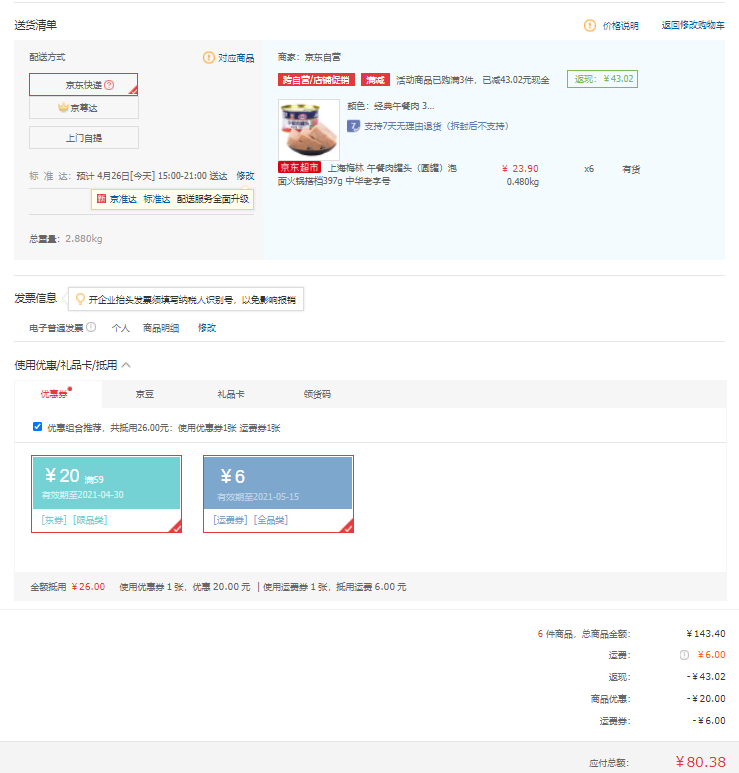The width and height of the screenshot is (739, 773).
Task: Open the 对应商品 link
Action: 236,58
